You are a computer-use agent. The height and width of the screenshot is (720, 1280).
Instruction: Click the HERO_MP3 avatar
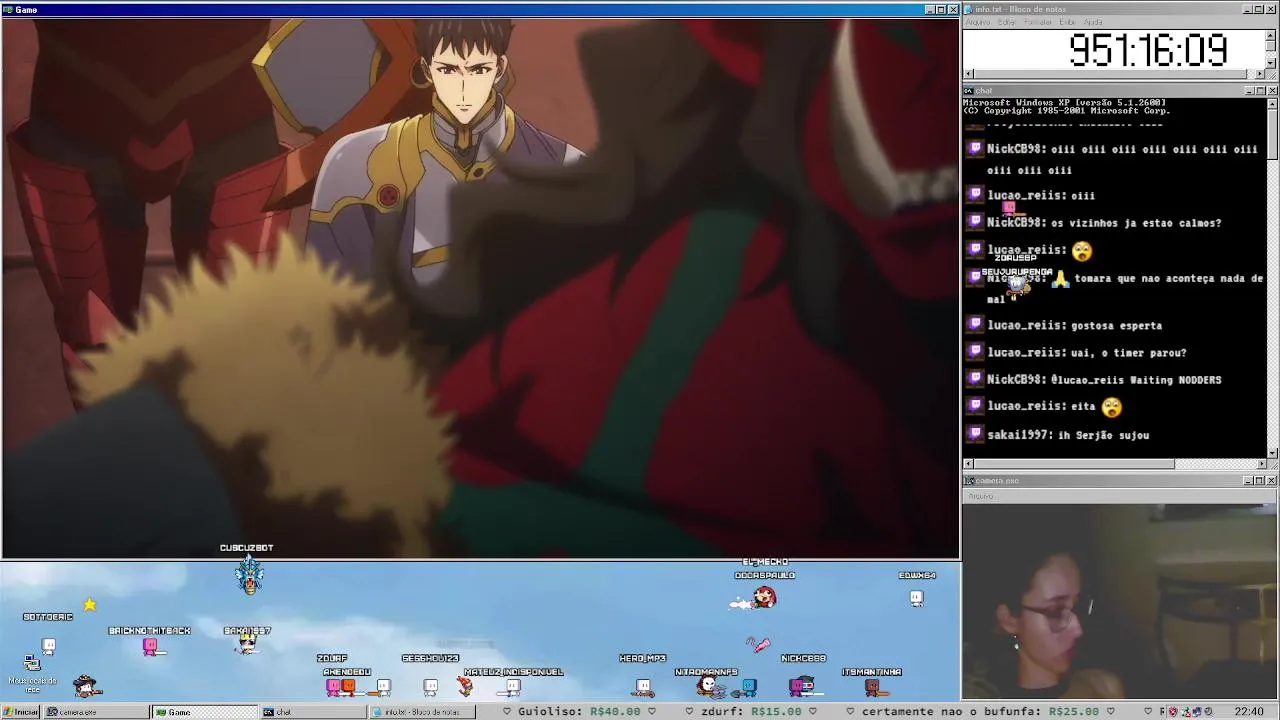pyautogui.click(x=643, y=687)
